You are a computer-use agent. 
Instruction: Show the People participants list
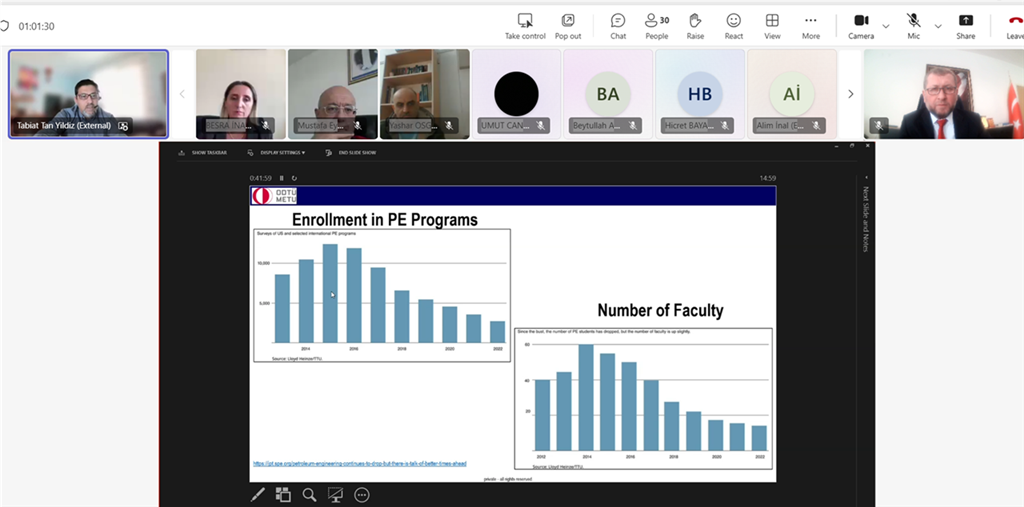click(x=656, y=26)
